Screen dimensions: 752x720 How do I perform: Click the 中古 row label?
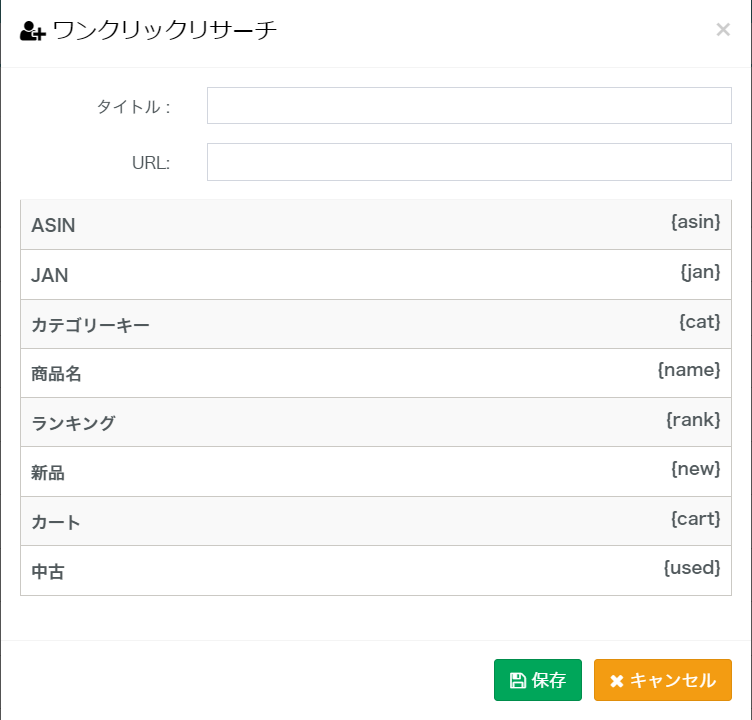pyautogui.click(x=48, y=572)
